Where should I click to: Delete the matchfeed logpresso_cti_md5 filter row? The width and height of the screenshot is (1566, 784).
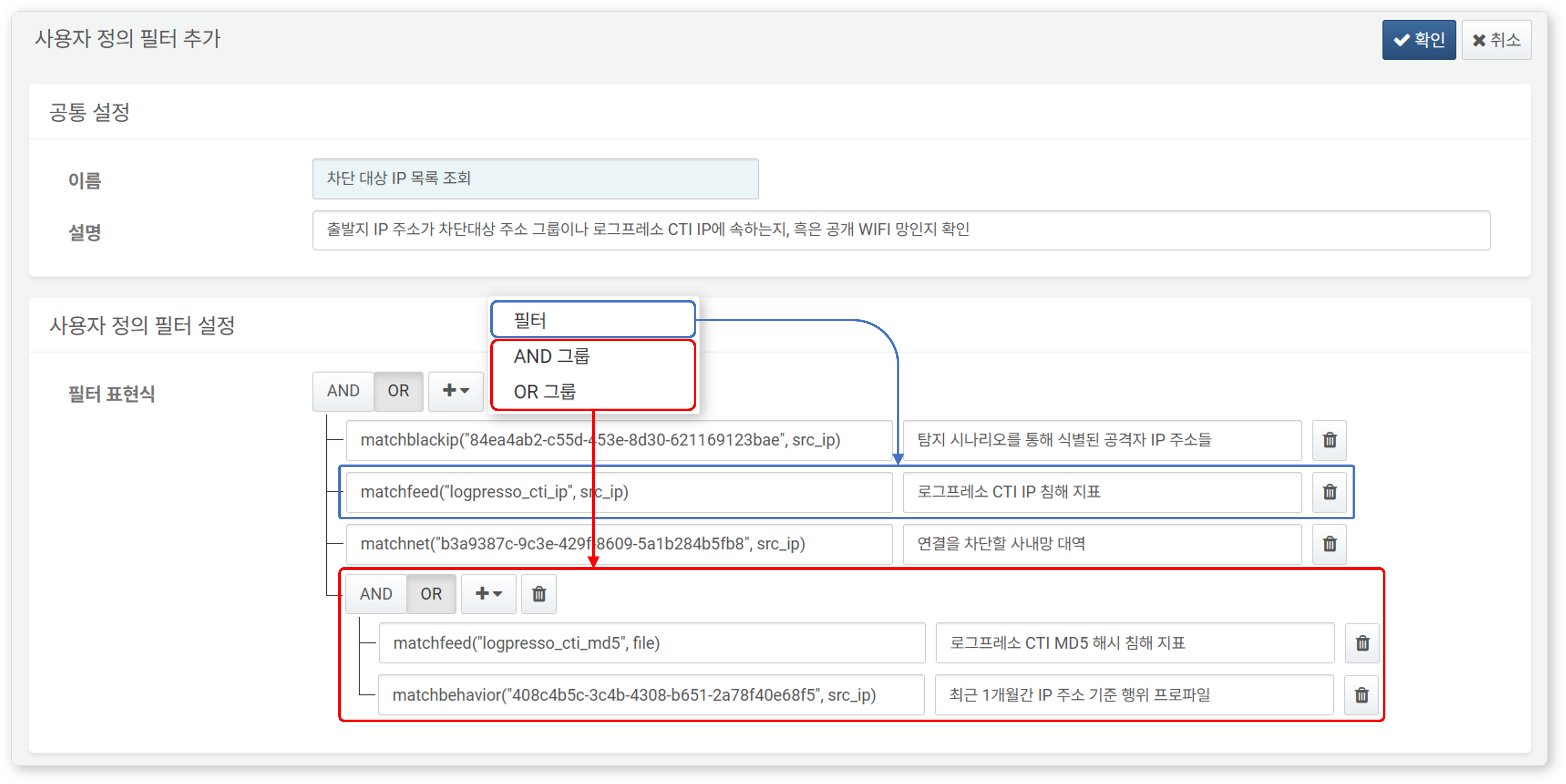coord(1362,643)
